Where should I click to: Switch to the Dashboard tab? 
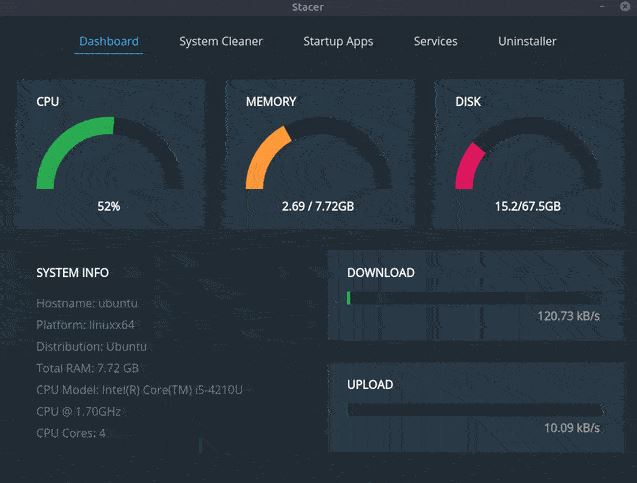[109, 42]
